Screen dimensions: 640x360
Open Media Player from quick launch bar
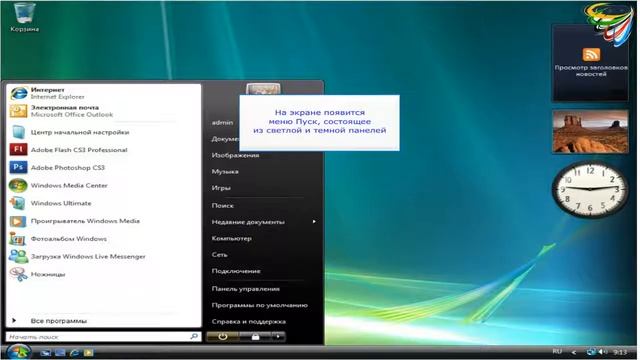(x=89, y=353)
